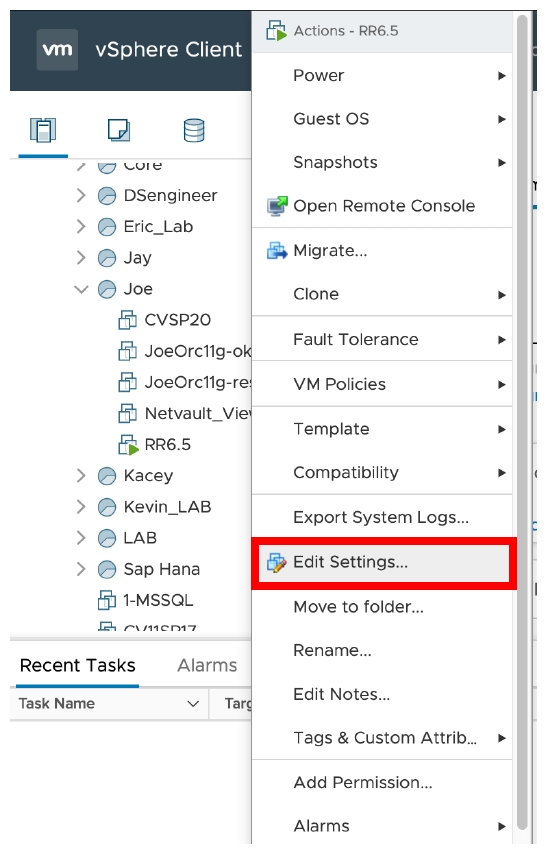Choose Export System Logs from menu
This screenshot has width=548, height=854.
(382, 517)
